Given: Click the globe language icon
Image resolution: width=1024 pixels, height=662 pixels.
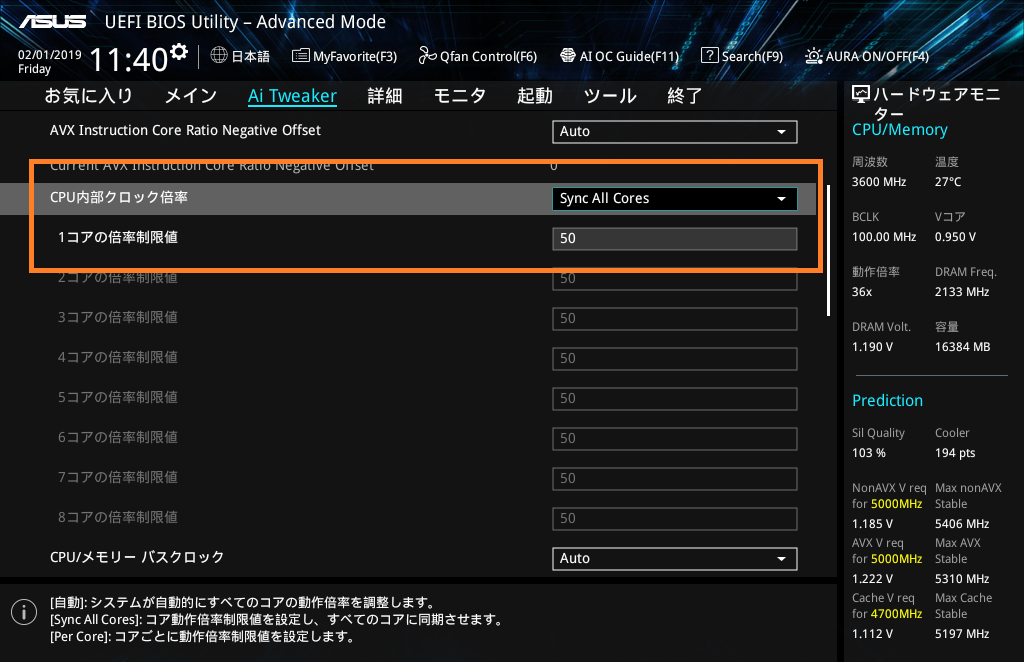Looking at the screenshot, I should click(219, 55).
